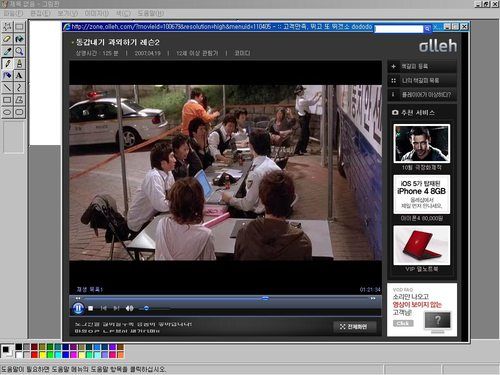
Task: Click the foreground/background color indicator box
Action: click(x=7, y=351)
